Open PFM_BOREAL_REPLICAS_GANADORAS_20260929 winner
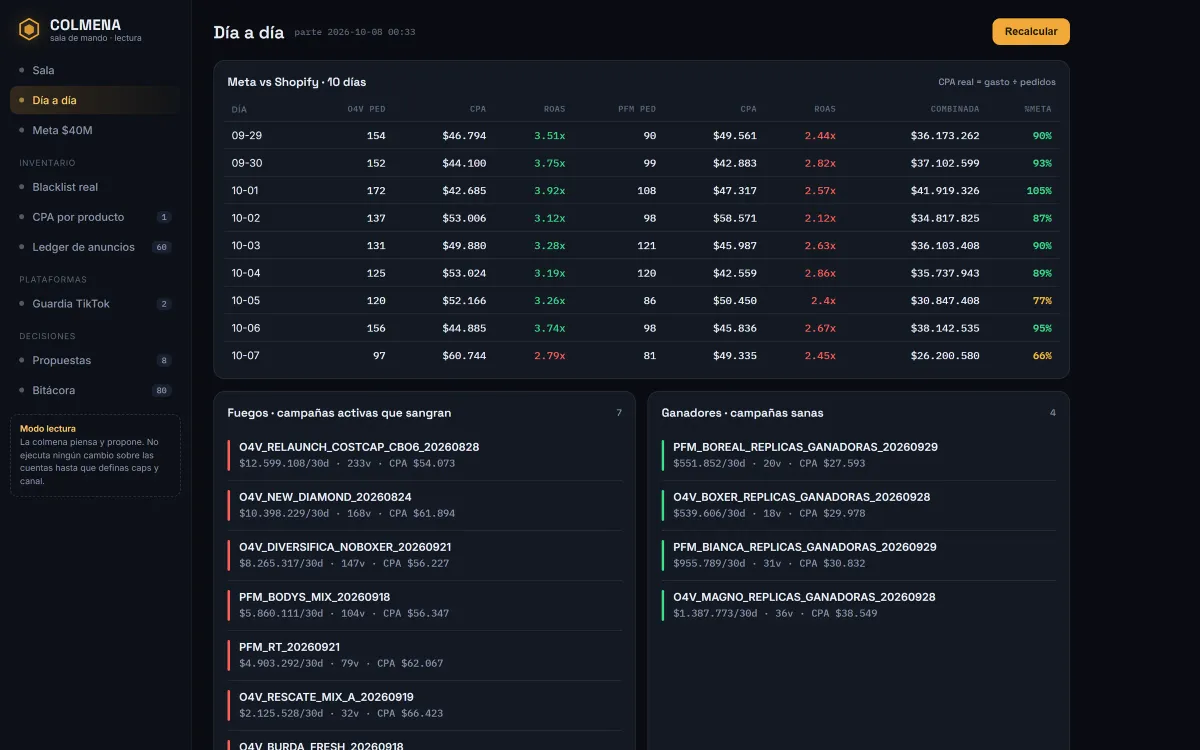The image size is (1200, 750). 859,455
